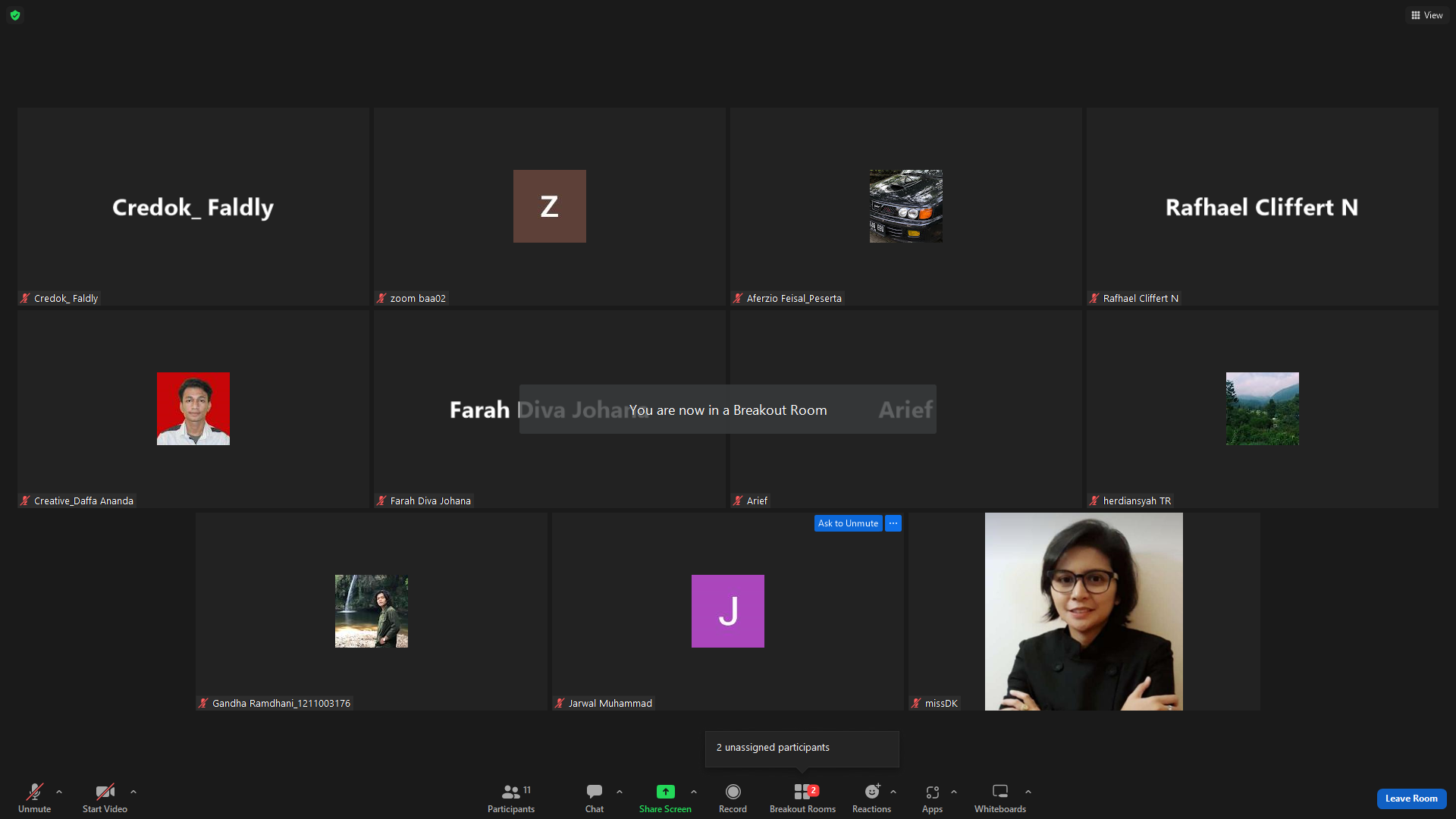This screenshot has width=1456, height=819.
Task: Start recording with the Record icon
Action: pos(733,792)
